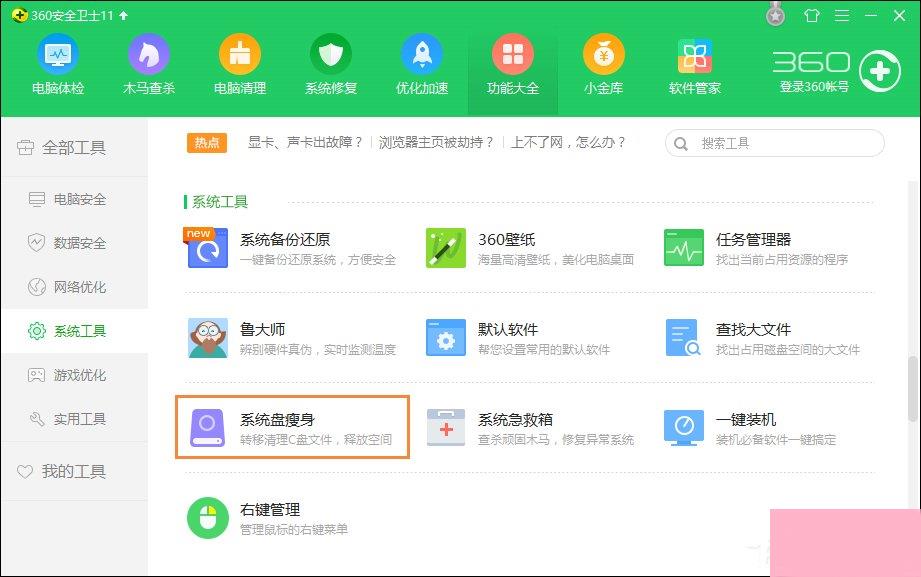Click 帮您设置常用的默认软件 description

tap(544, 350)
